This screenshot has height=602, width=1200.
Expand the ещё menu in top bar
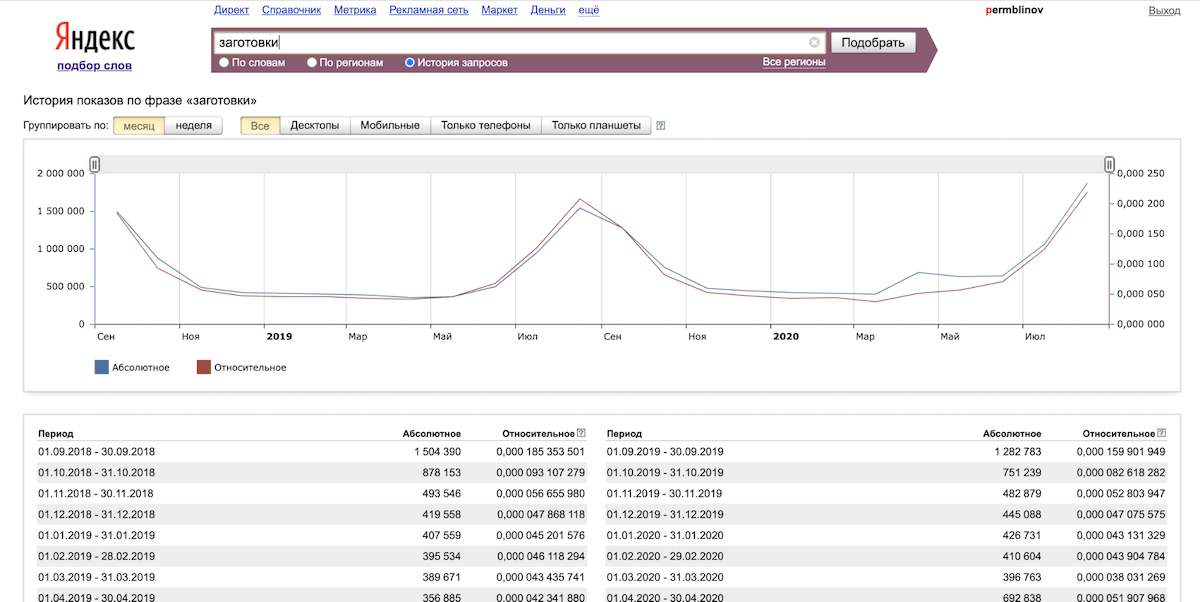click(589, 10)
